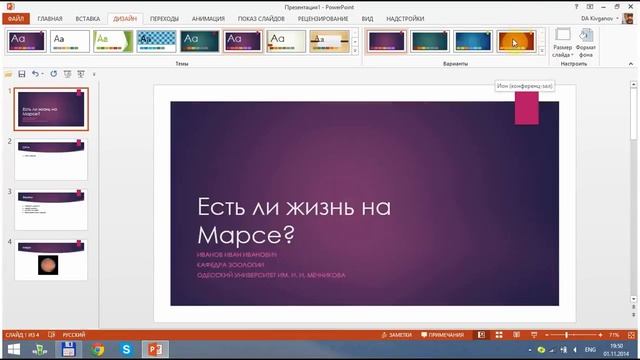Open the НАДСТРОЙКИ ribbon tab

coord(405,19)
